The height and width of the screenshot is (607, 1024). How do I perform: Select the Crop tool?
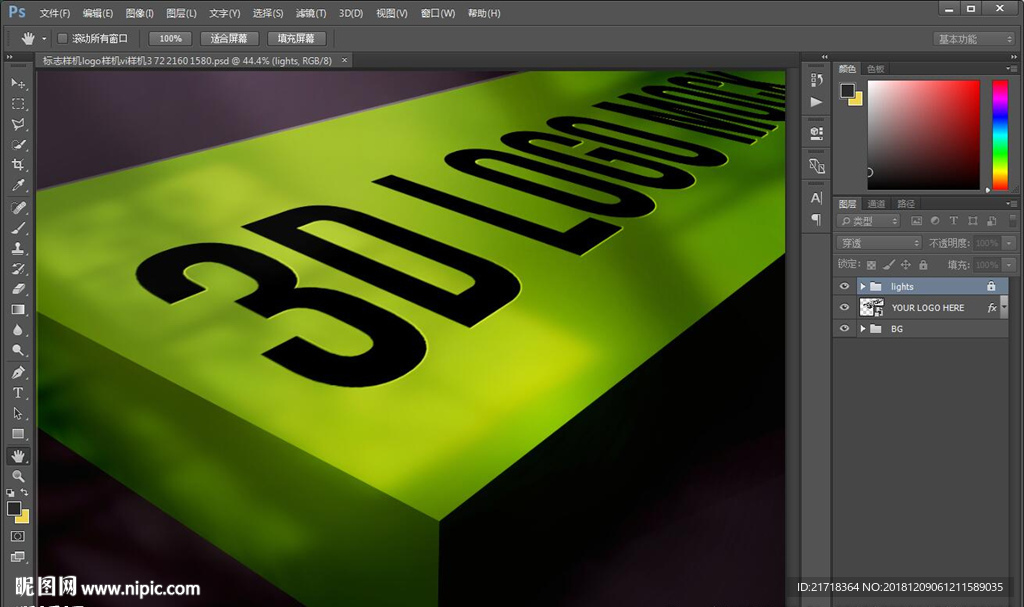[18, 165]
